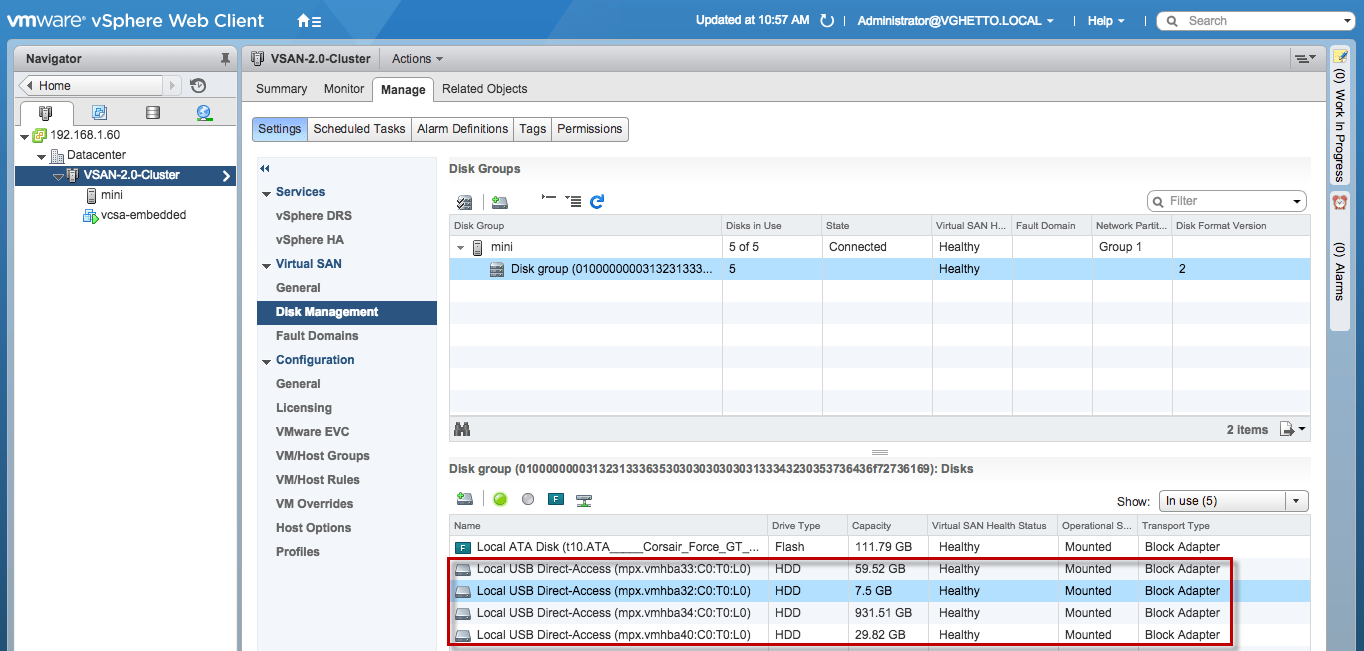Viewport: 1364px width, 651px height.
Task: Open the export list icon next to 2 items
Action: tap(1288, 428)
